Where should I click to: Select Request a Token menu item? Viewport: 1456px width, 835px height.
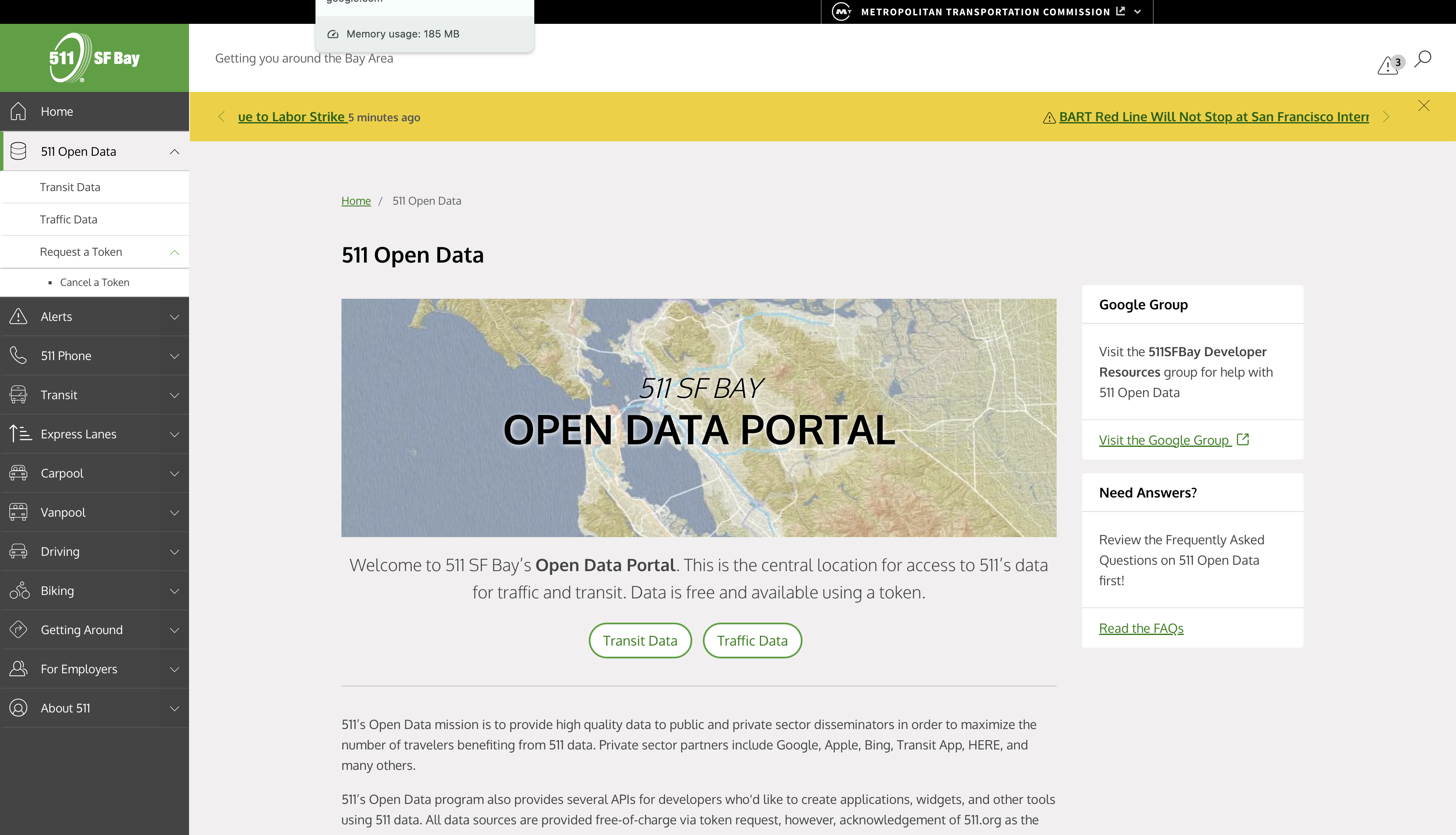point(81,252)
